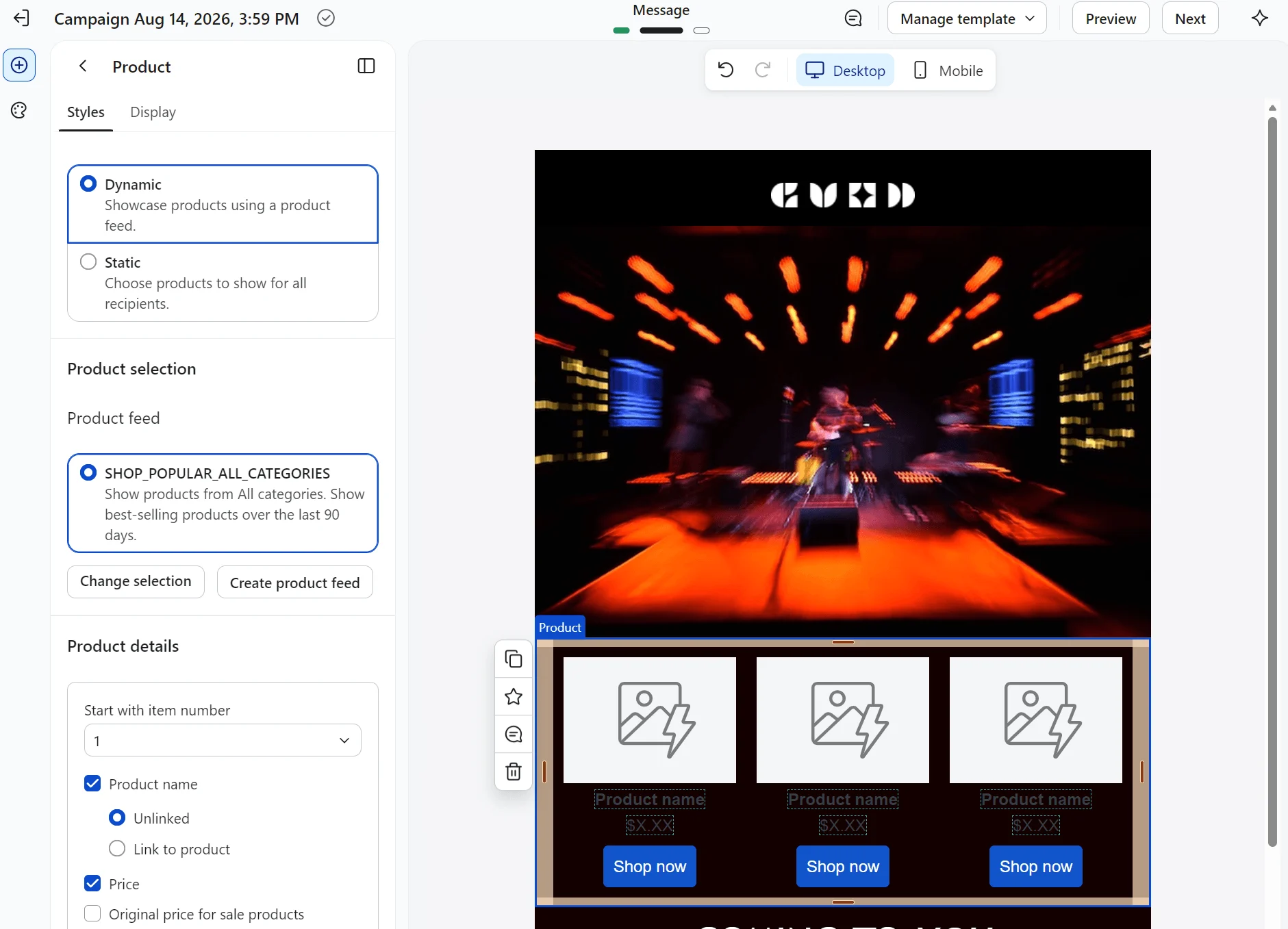This screenshot has width=1288, height=929.
Task: Choose Link to product option
Action: (x=117, y=849)
